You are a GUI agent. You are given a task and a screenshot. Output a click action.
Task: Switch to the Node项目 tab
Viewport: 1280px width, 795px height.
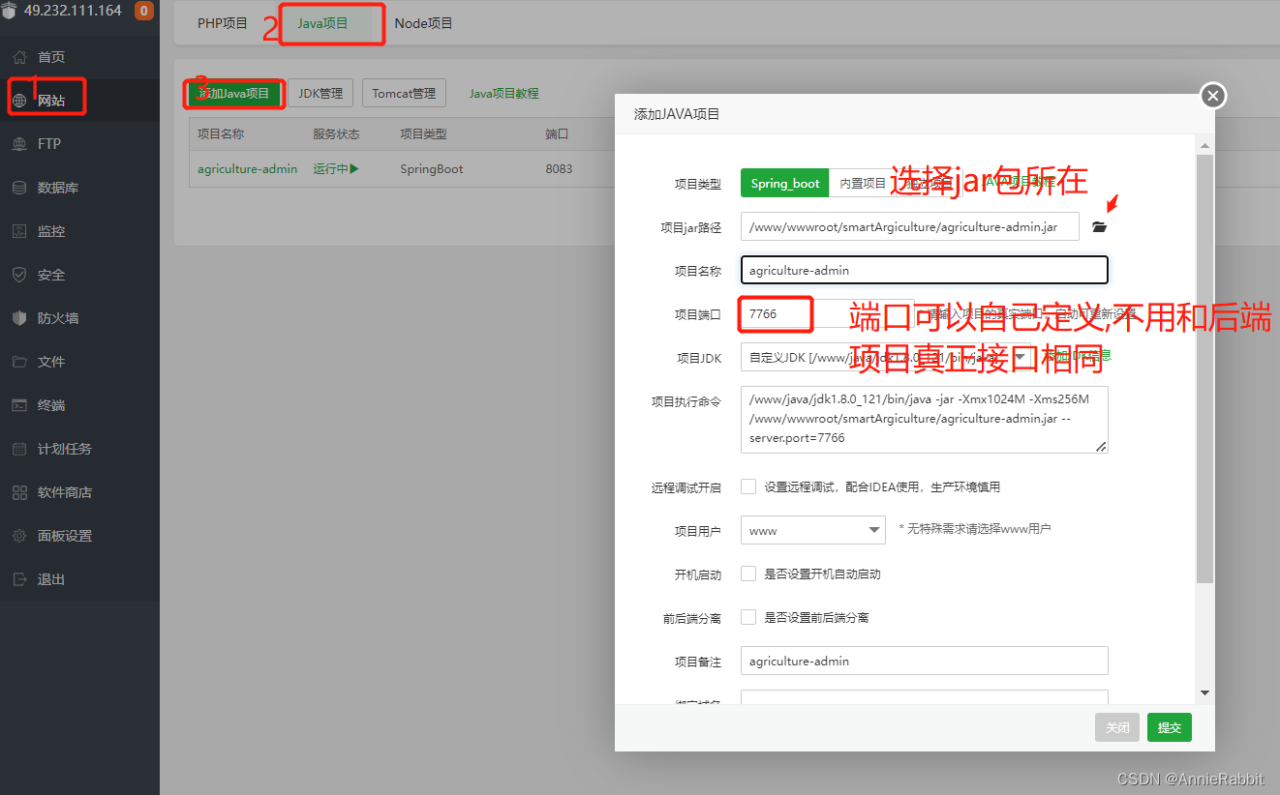pos(422,22)
